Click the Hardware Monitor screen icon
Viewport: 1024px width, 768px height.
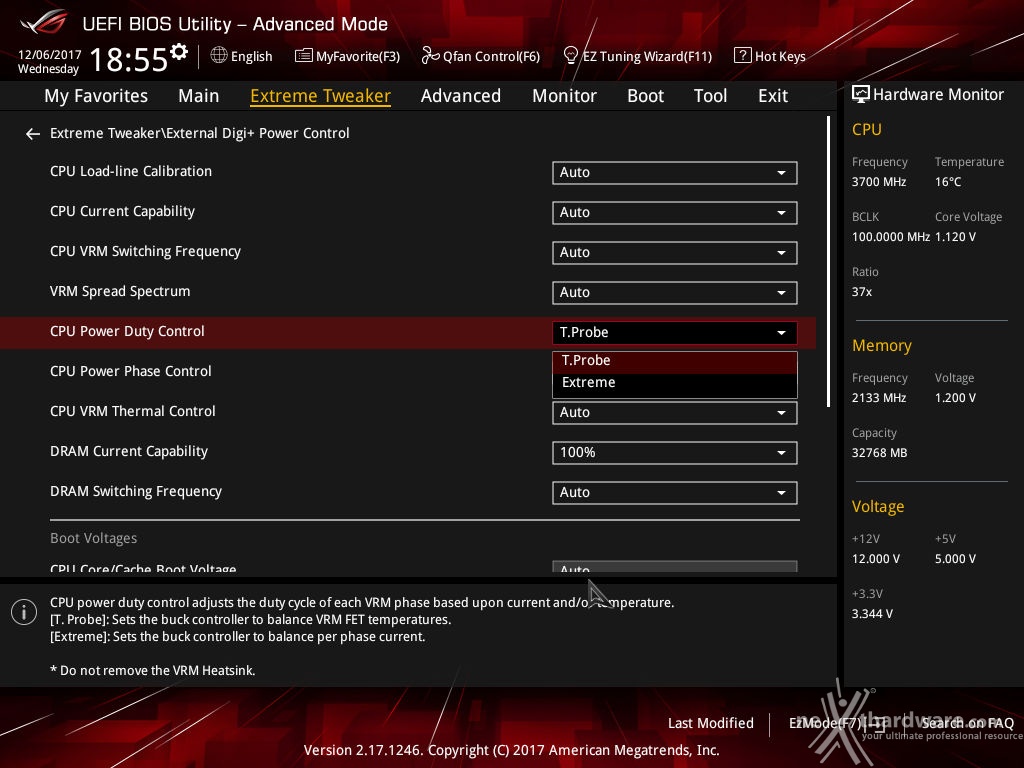pos(861,94)
